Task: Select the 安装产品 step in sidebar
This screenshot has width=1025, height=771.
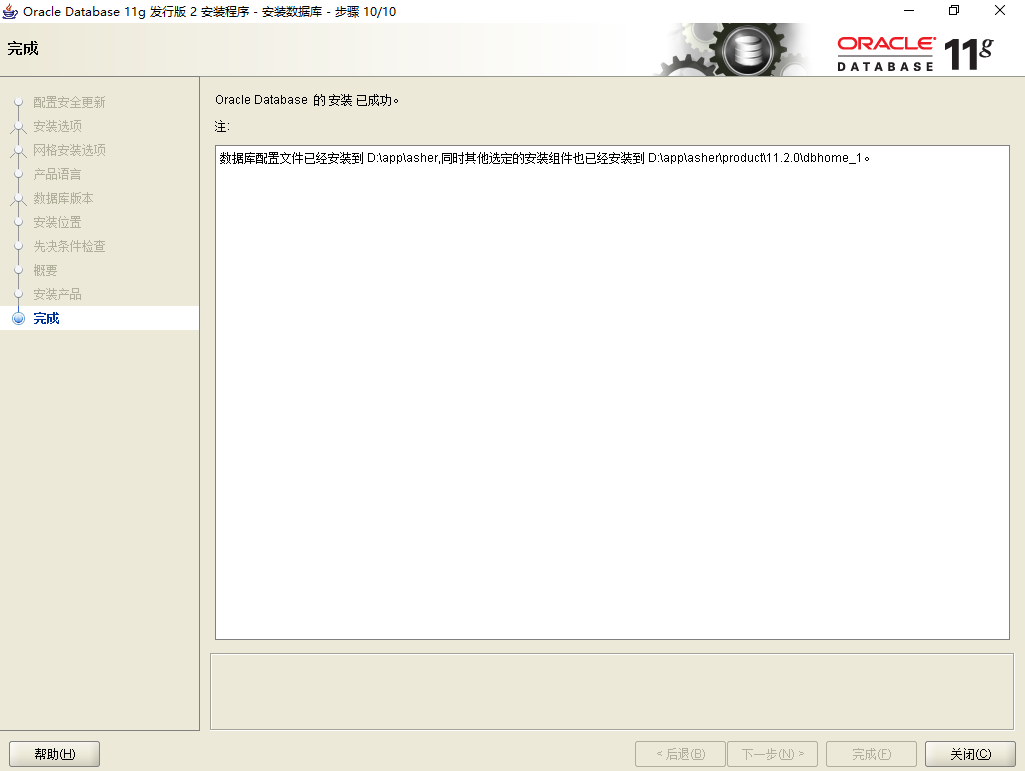Action: [x=57, y=294]
